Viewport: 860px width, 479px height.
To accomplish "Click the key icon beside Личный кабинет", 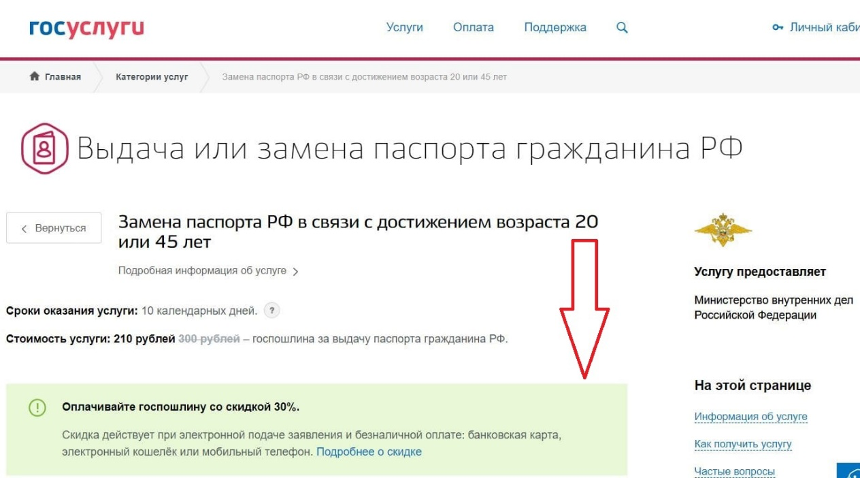I will point(777,27).
